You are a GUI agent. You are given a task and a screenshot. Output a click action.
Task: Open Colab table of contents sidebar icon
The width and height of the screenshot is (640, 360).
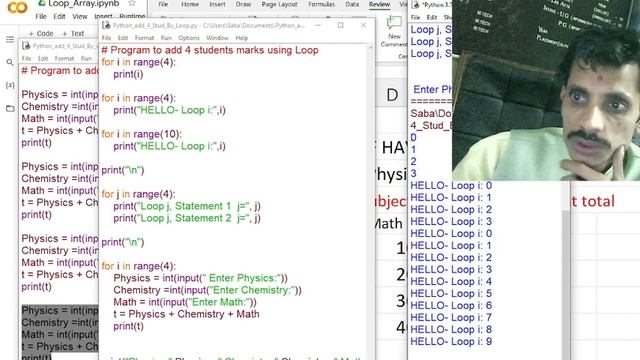pos(10,39)
